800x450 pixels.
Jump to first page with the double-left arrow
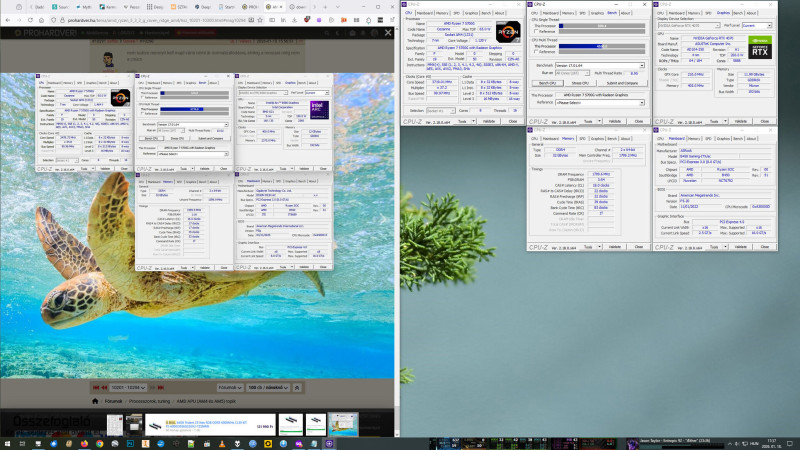(95, 388)
